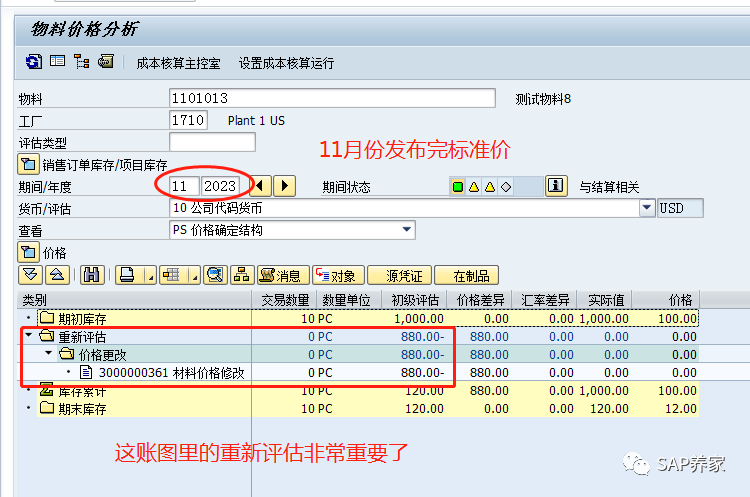Image resolution: width=750 pixels, height=497 pixels.
Task: Click 期末库存 price value 12.00
Action: tap(681, 409)
